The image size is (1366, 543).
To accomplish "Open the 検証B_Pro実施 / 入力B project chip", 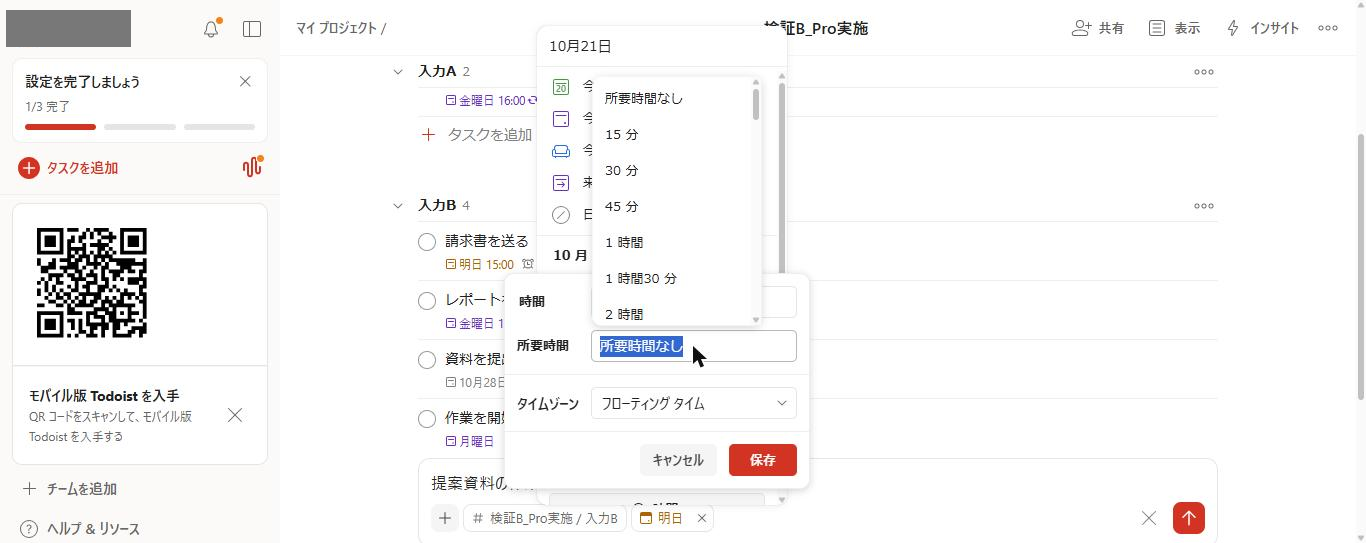I will tap(545, 518).
